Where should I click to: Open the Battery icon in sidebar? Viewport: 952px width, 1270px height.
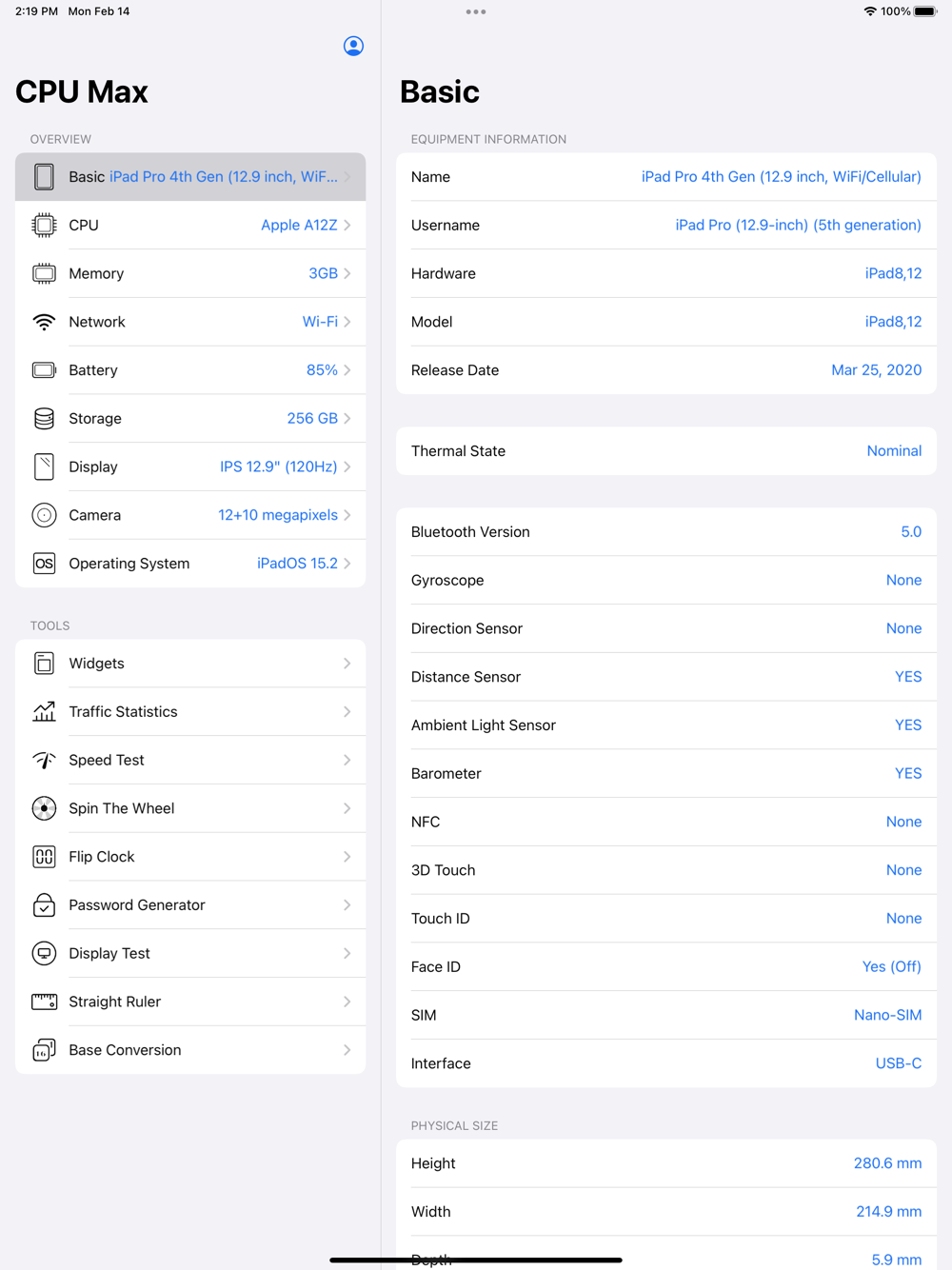[x=44, y=370]
